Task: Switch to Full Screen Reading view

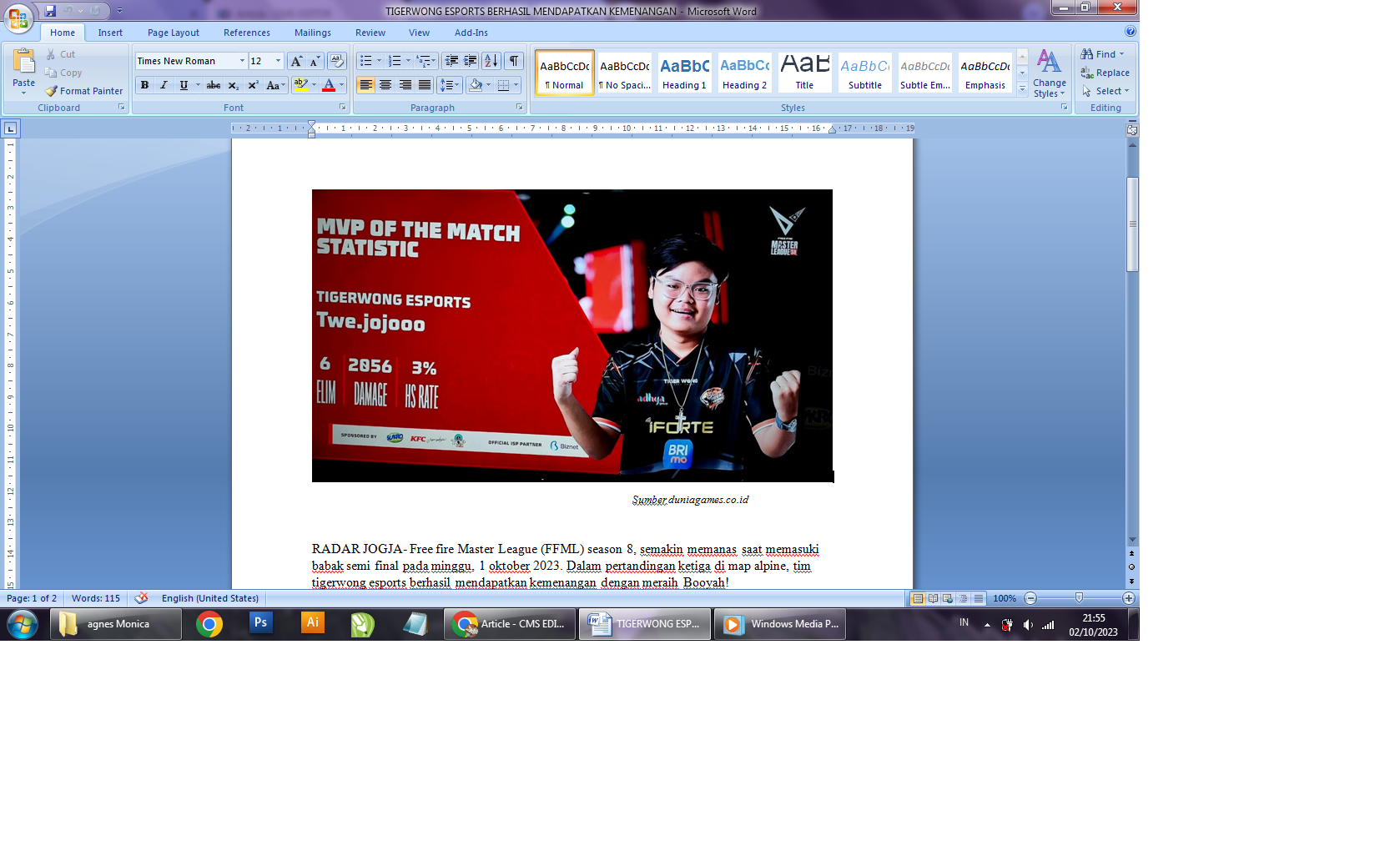Action: 933,598
